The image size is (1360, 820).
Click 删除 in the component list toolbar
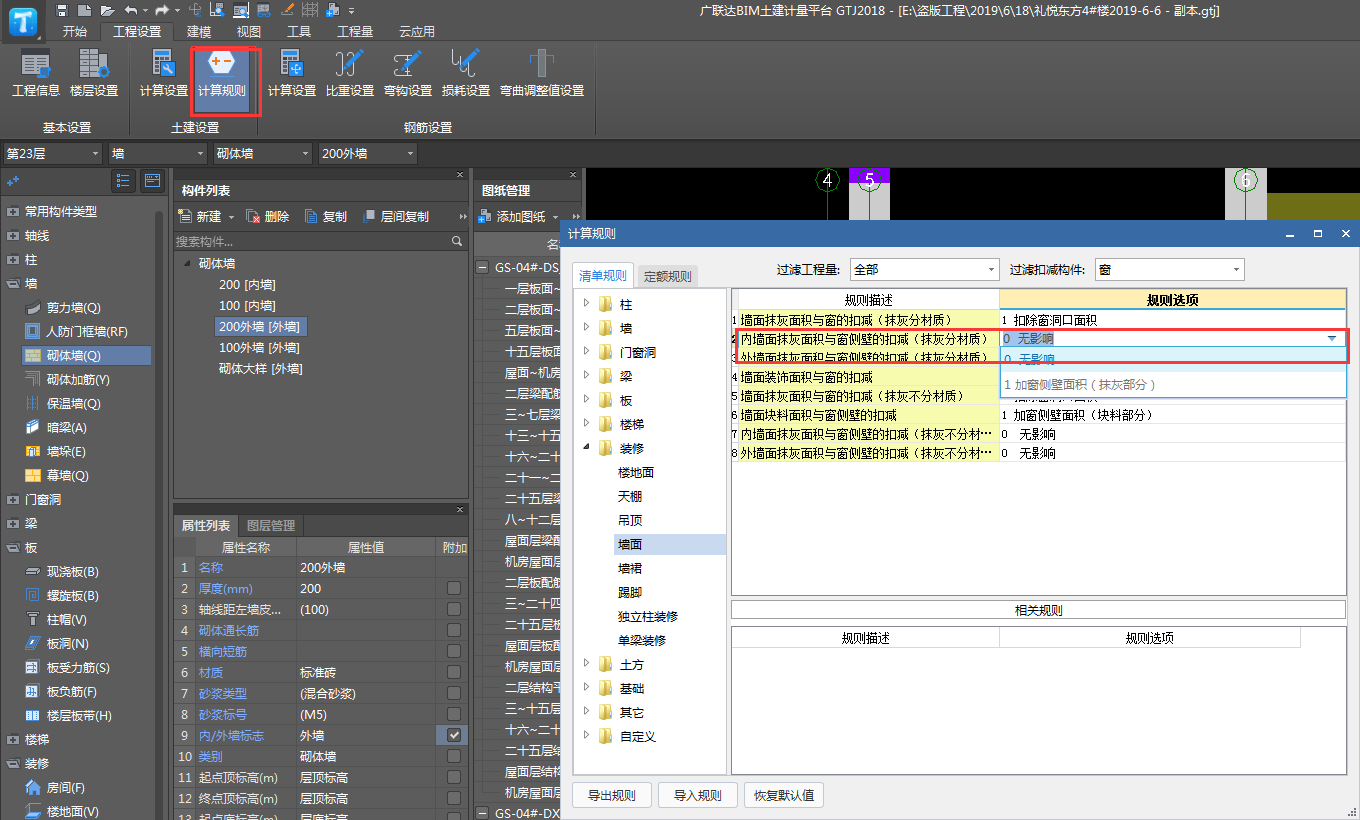(x=268, y=217)
